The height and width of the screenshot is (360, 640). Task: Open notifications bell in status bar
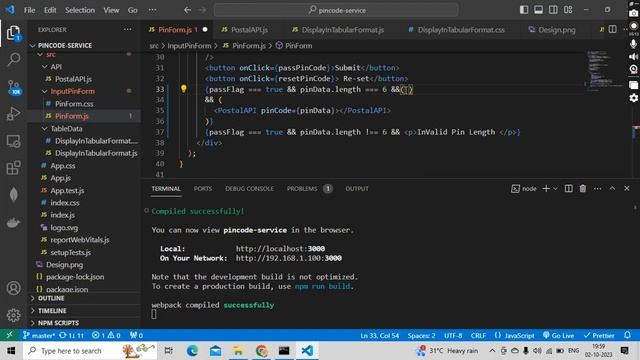click(627, 335)
